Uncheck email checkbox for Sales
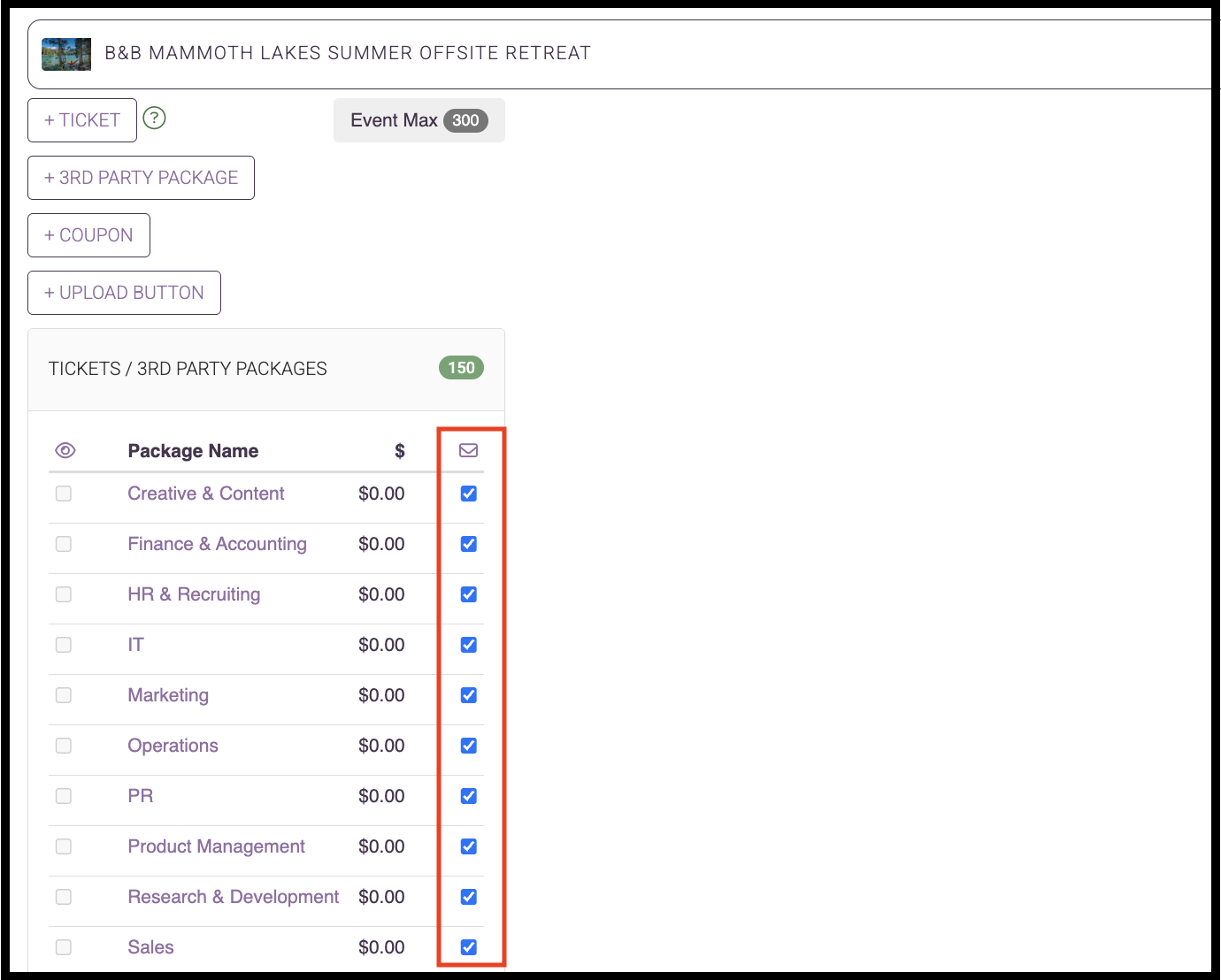 click(x=469, y=947)
